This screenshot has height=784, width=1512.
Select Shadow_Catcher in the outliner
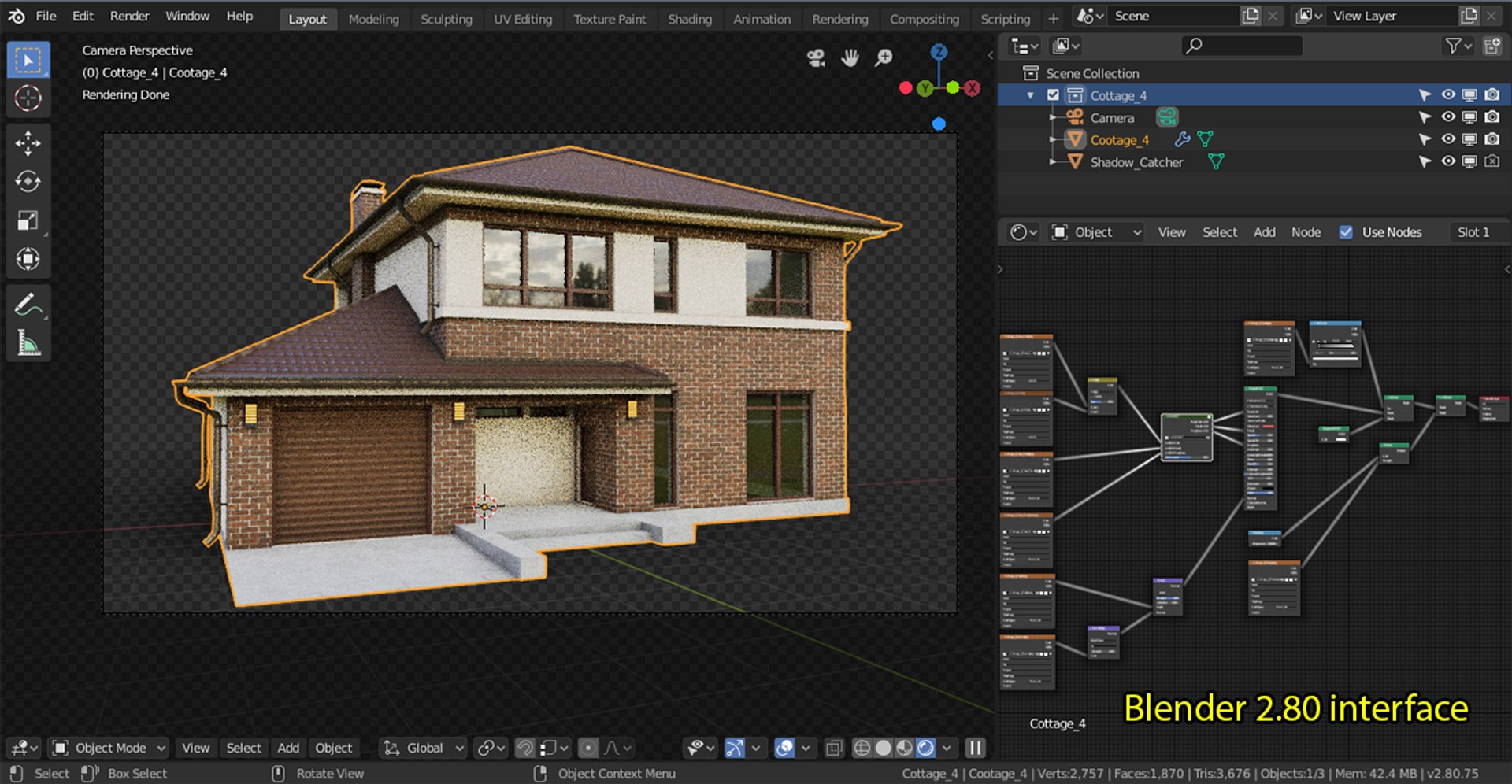click(1136, 161)
